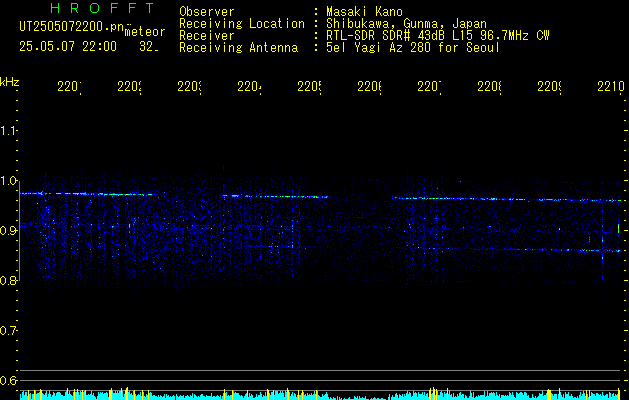Click the cyan signal level graph at bottom
629x400 pixels.
321,394
